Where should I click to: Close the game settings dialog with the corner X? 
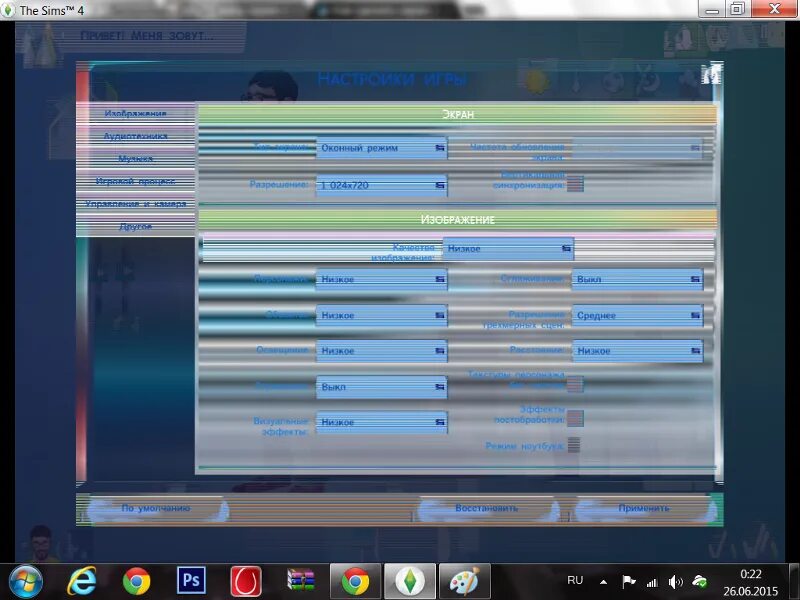(x=711, y=74)
